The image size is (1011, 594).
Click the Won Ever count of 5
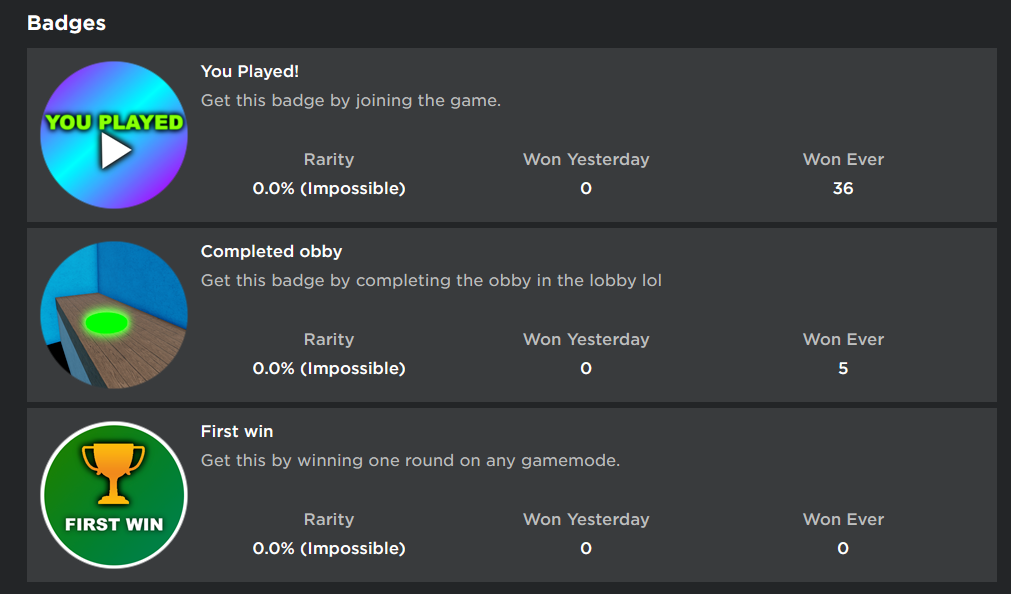click(x=843, y=368)
